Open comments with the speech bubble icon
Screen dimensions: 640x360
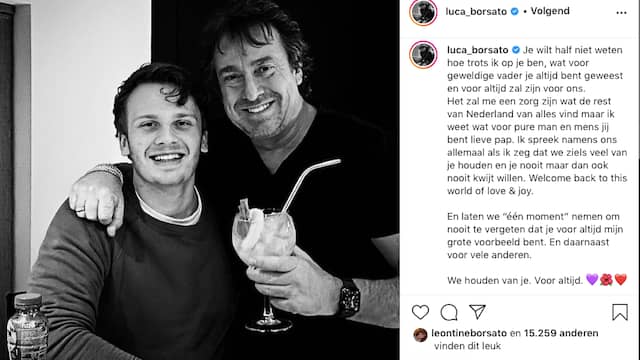(x=449, y=313)
